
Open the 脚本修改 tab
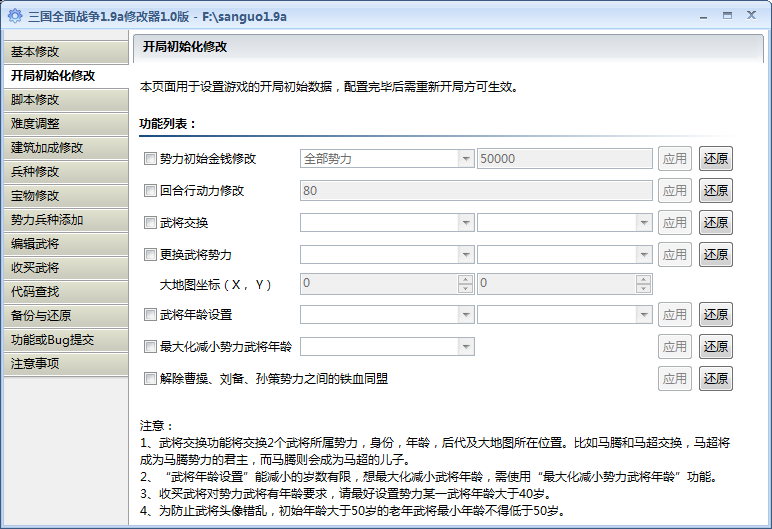[66, 99]
